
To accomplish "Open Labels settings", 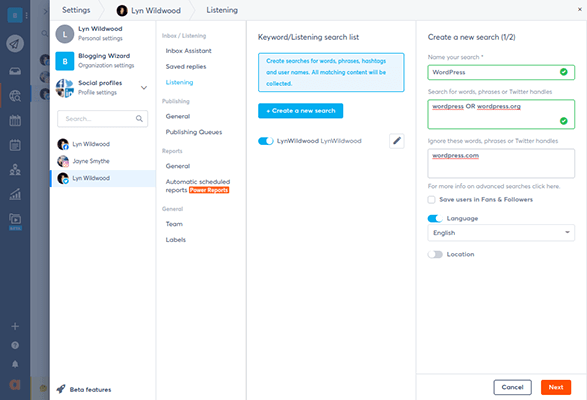I will [x=176, y=240].
